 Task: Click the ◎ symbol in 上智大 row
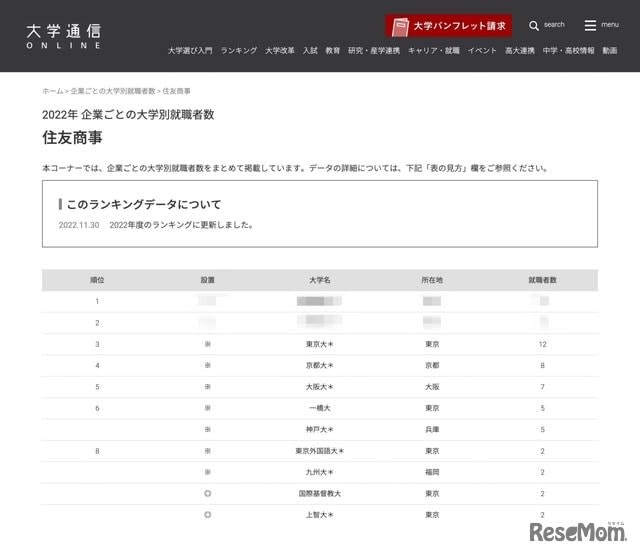click(208, 515)
